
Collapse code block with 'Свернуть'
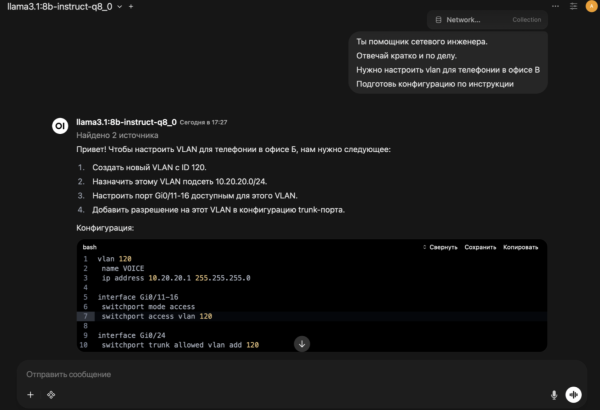tap(440, 247)
